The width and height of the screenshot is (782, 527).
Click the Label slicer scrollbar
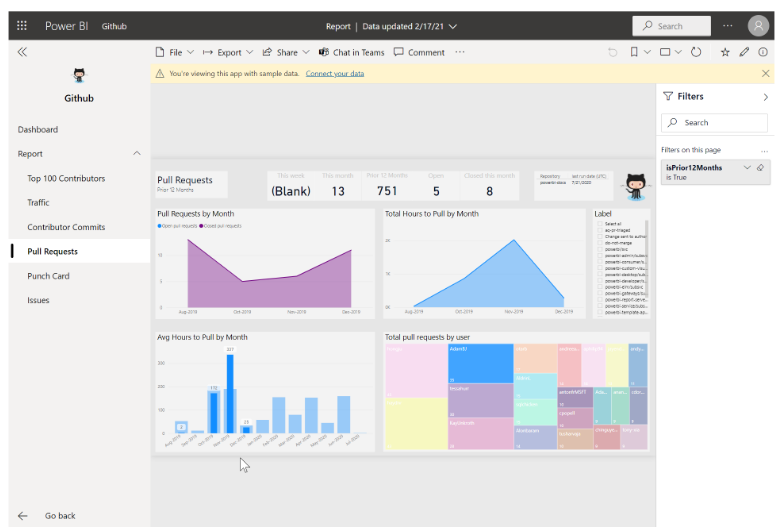[647, 259]
